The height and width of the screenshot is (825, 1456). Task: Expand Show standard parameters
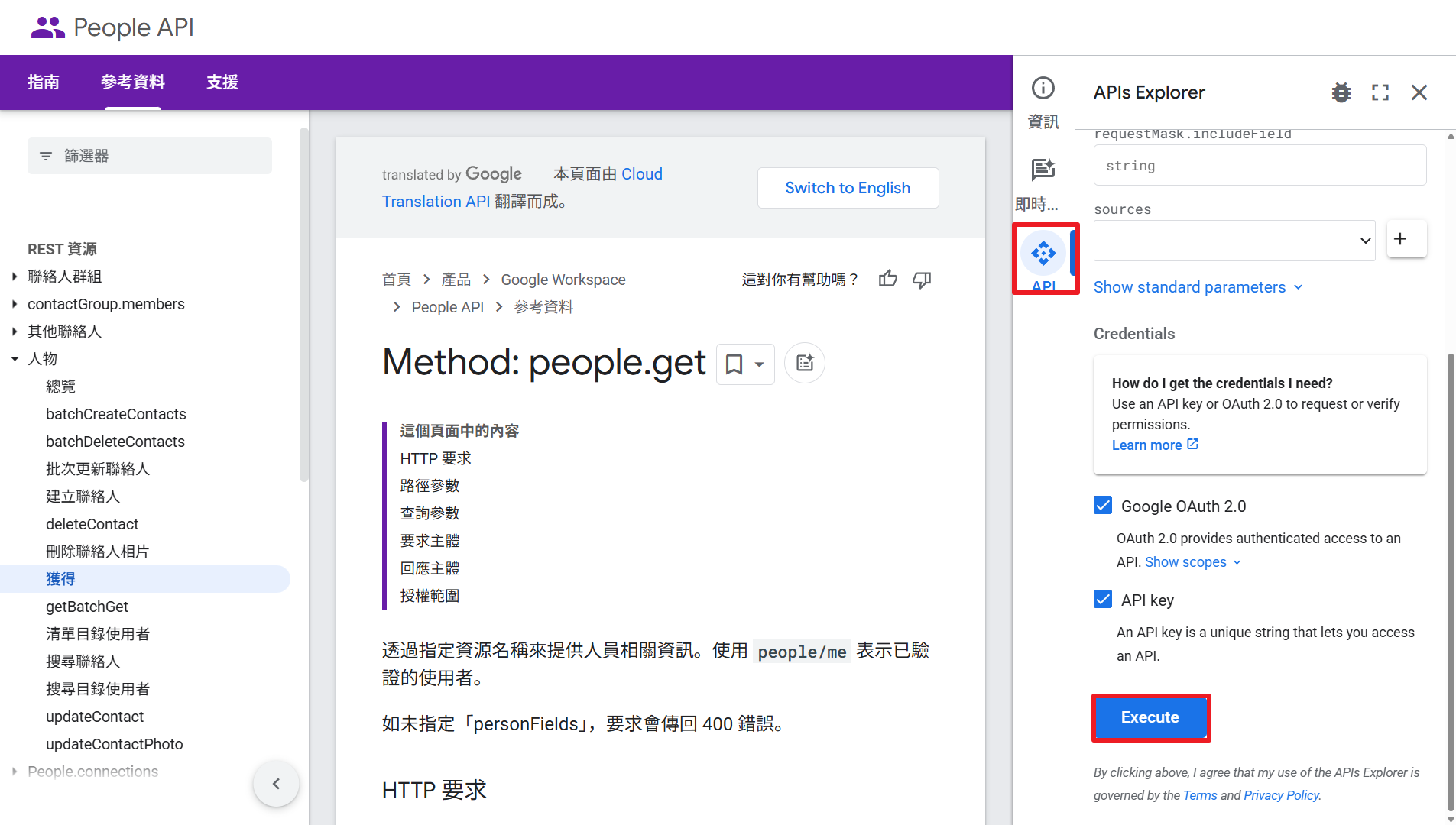[x=1198, y=287]
